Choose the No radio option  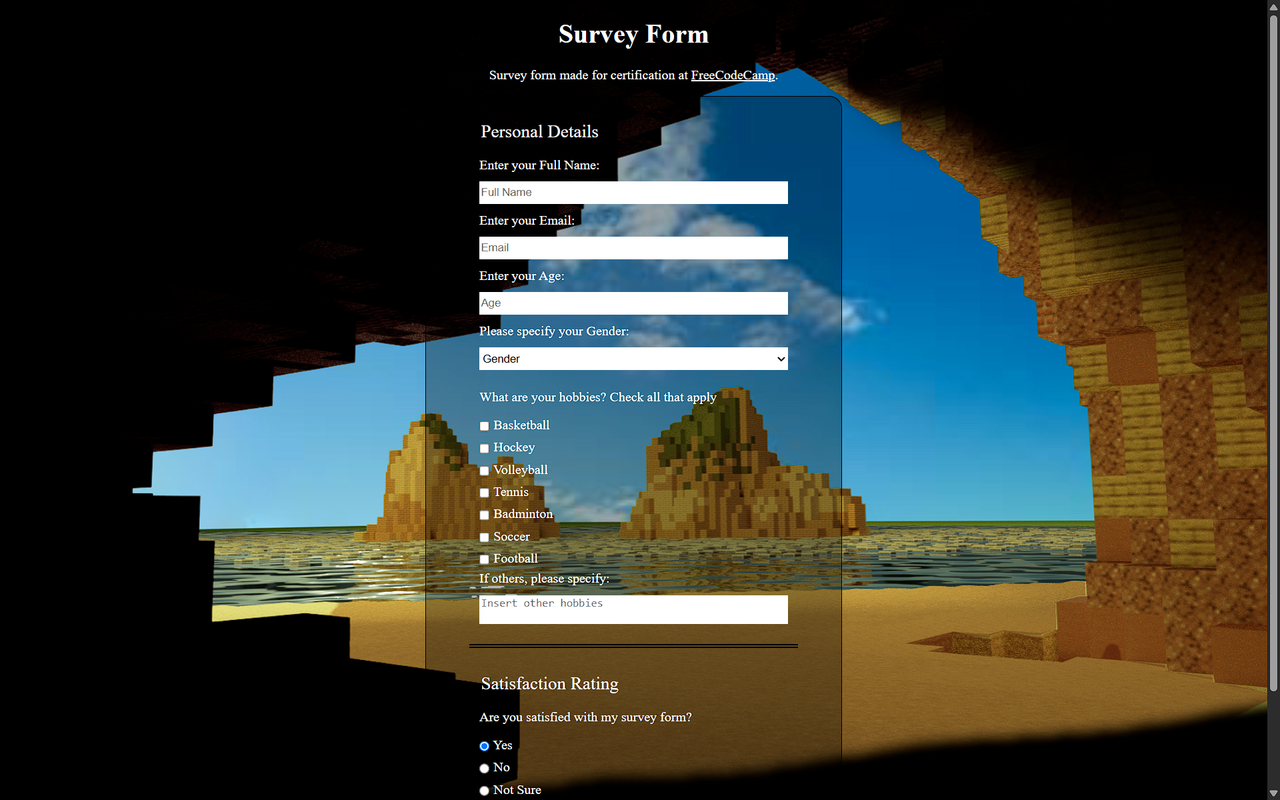[484, 768]
